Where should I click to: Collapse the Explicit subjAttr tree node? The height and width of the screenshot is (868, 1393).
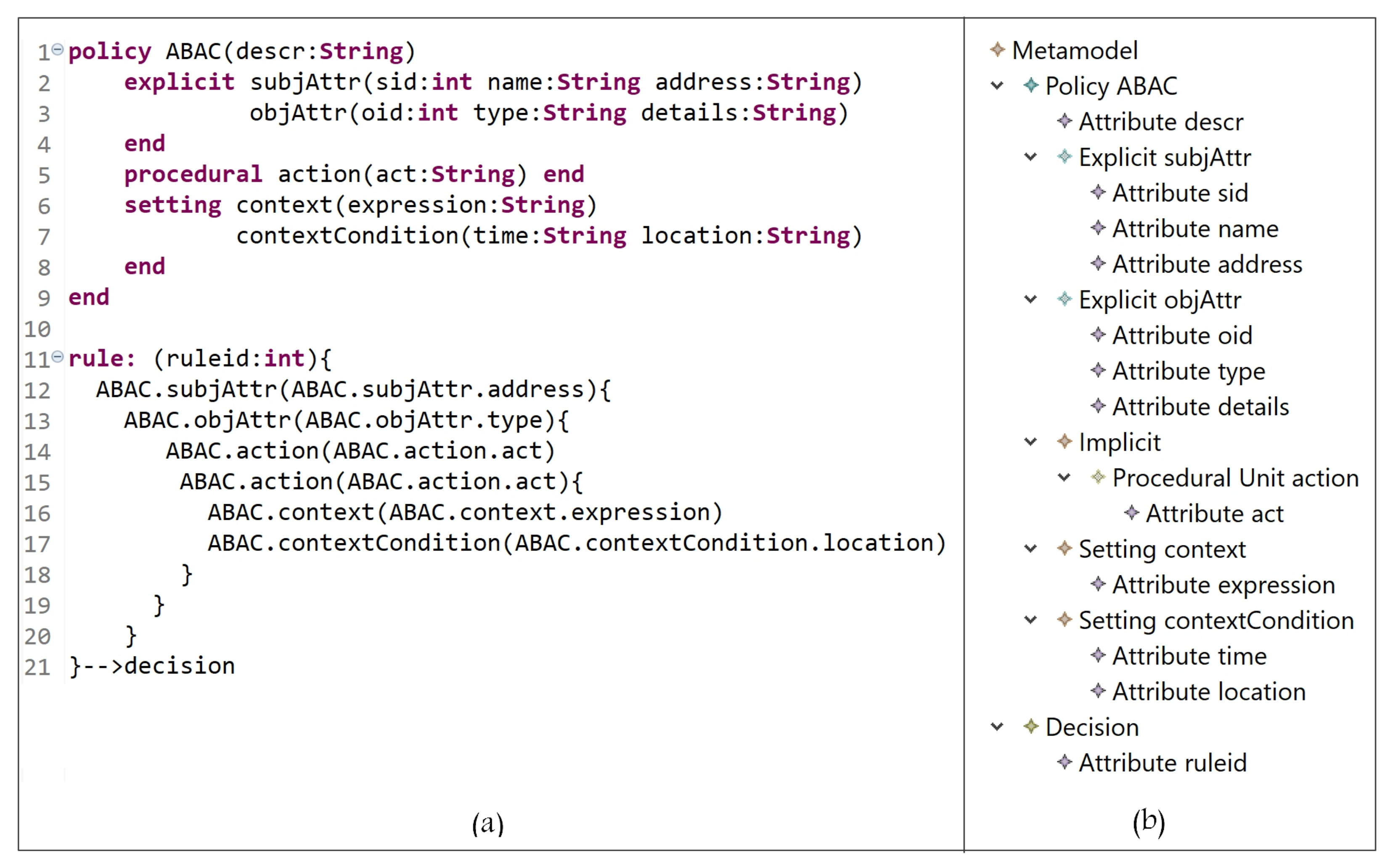(1030, 157)
